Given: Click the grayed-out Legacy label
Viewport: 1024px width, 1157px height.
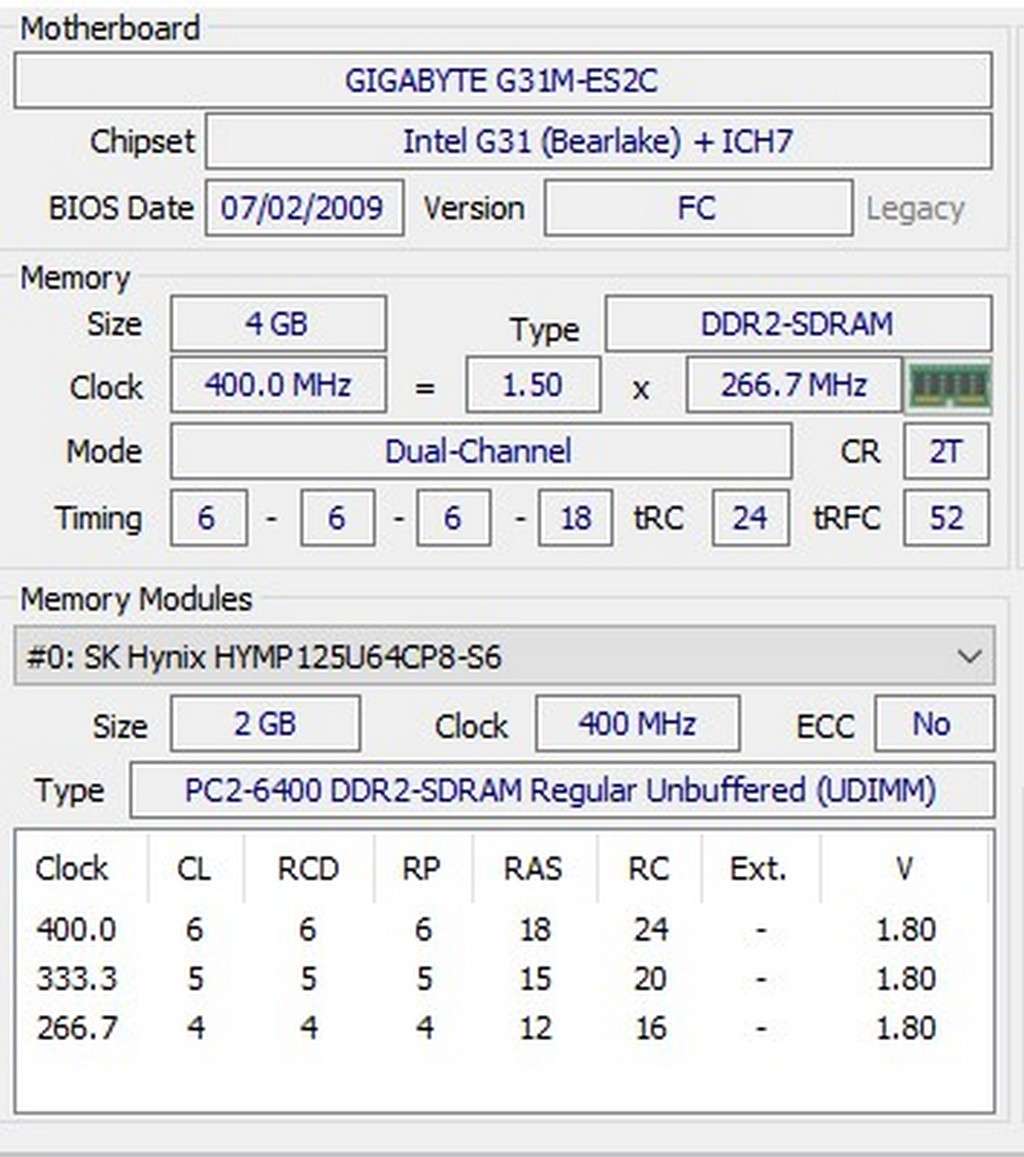Looking at the screenshot, I should pos(915,209).
